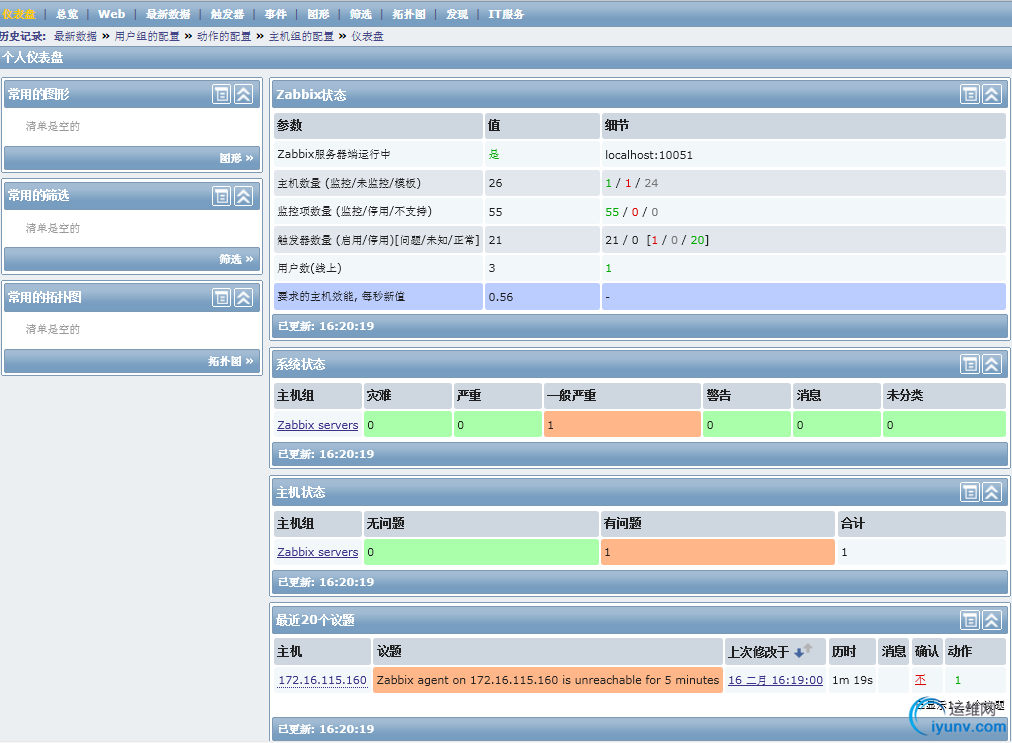1012x743 pixels.
Task: Collapse the Zabbix状态 widget
Action: coord(992,94)
